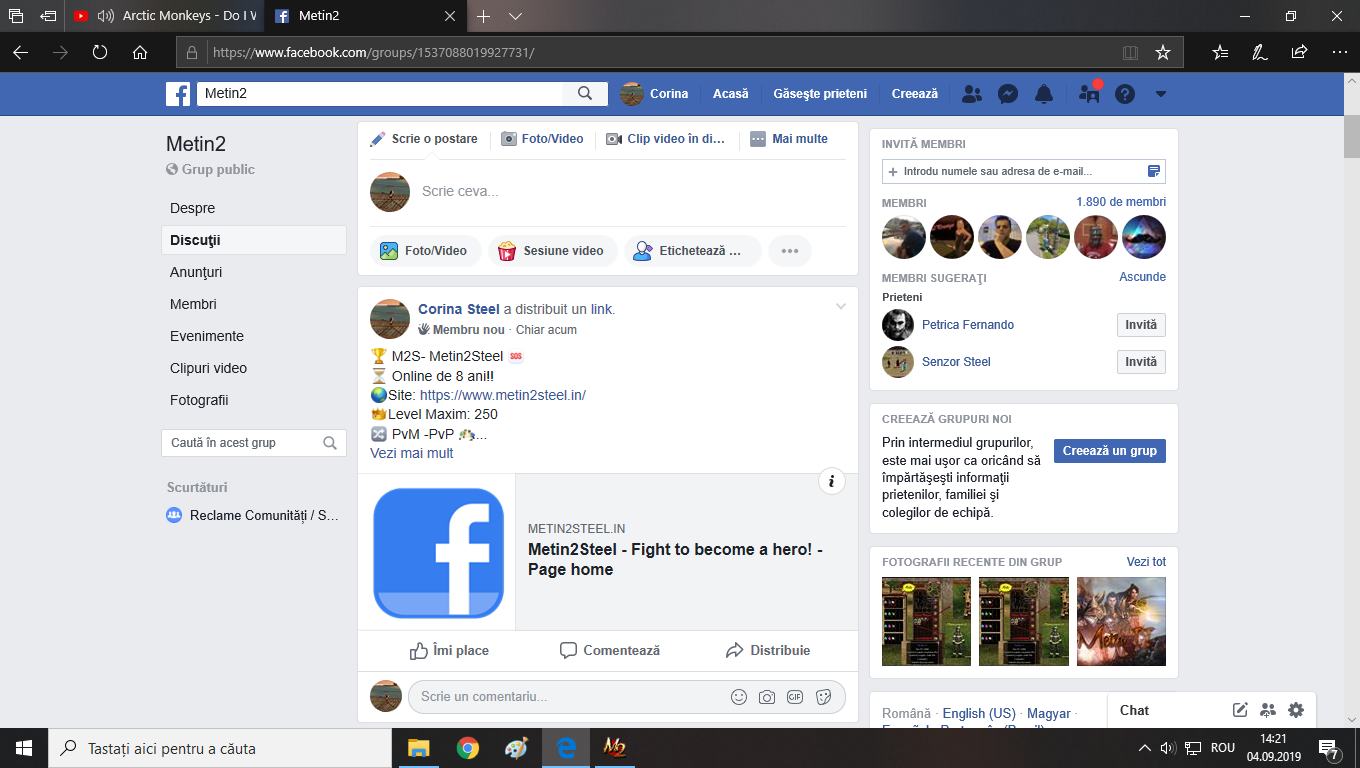This screenshot has height=768, width=1360.
Task: Open File Explorer from the taskbar
Action: coord(418,748)
